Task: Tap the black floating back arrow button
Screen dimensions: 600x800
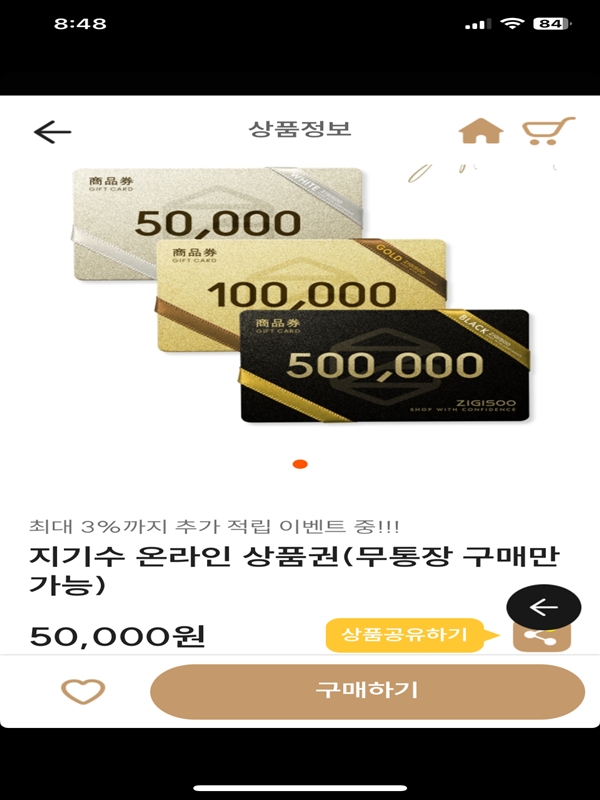Action: [x=543, y=607]
